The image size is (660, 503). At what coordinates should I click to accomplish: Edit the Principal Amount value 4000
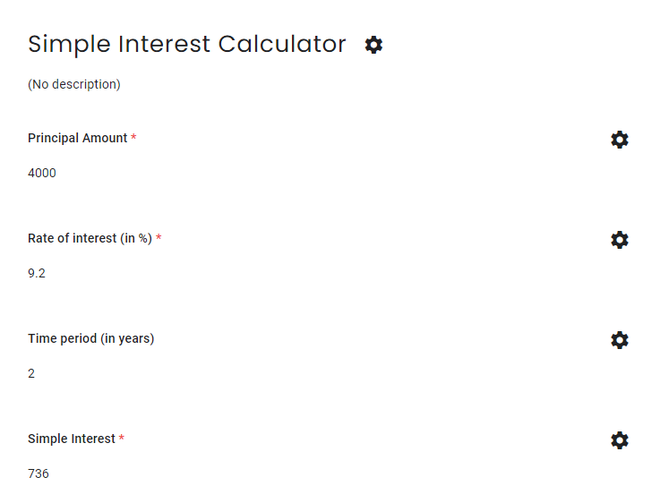pyautogui.click(x=42, y=173)
